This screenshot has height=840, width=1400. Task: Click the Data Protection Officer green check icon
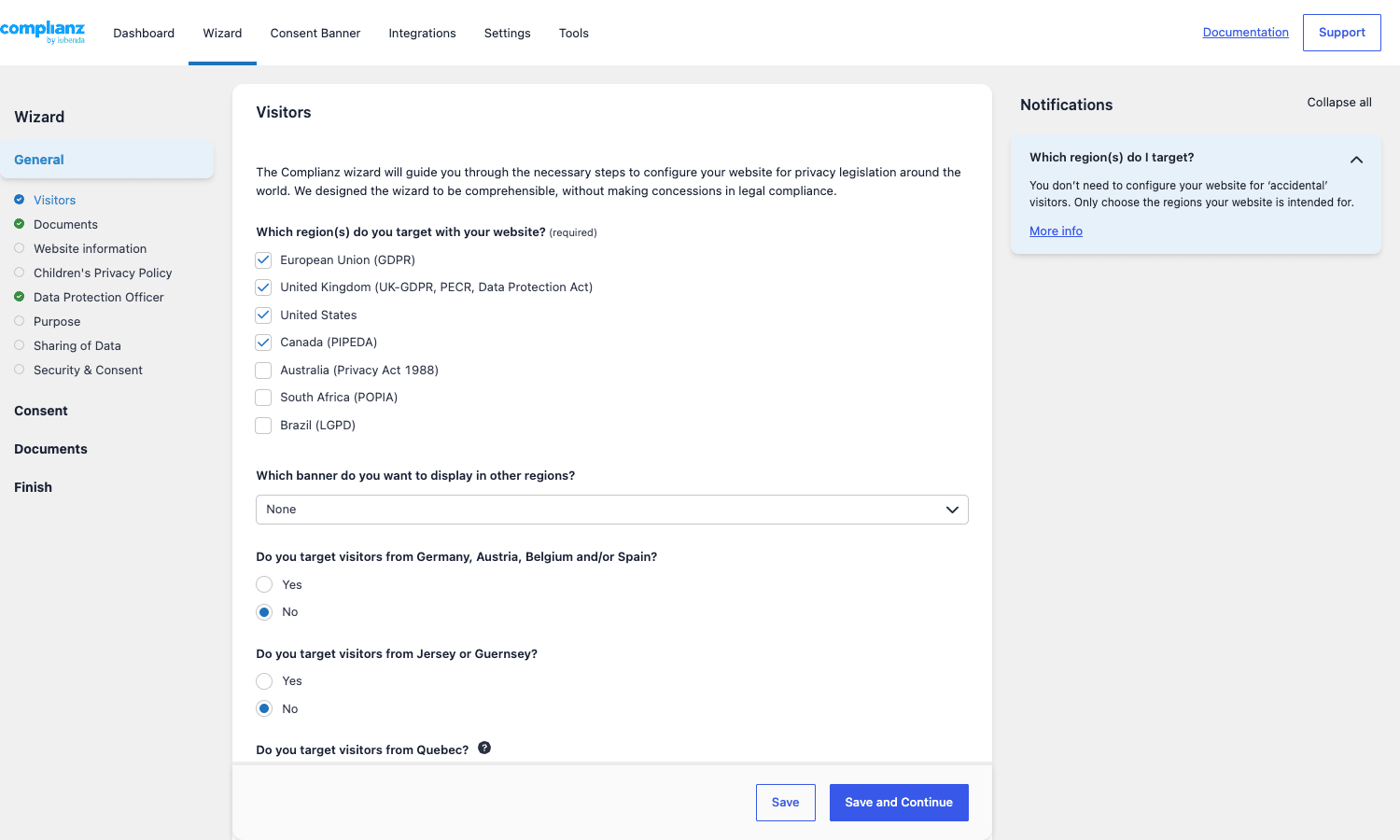[x=19, y=297]
